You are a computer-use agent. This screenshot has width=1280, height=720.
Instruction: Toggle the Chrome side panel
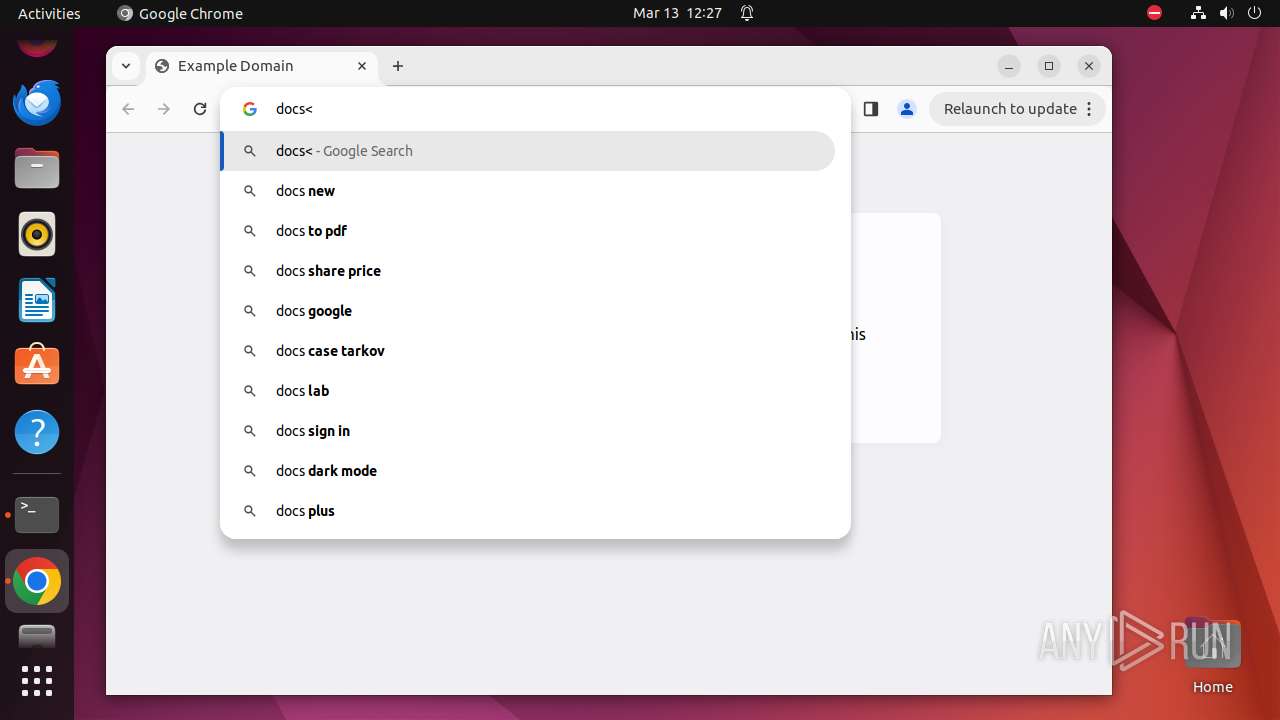(870, 109)
